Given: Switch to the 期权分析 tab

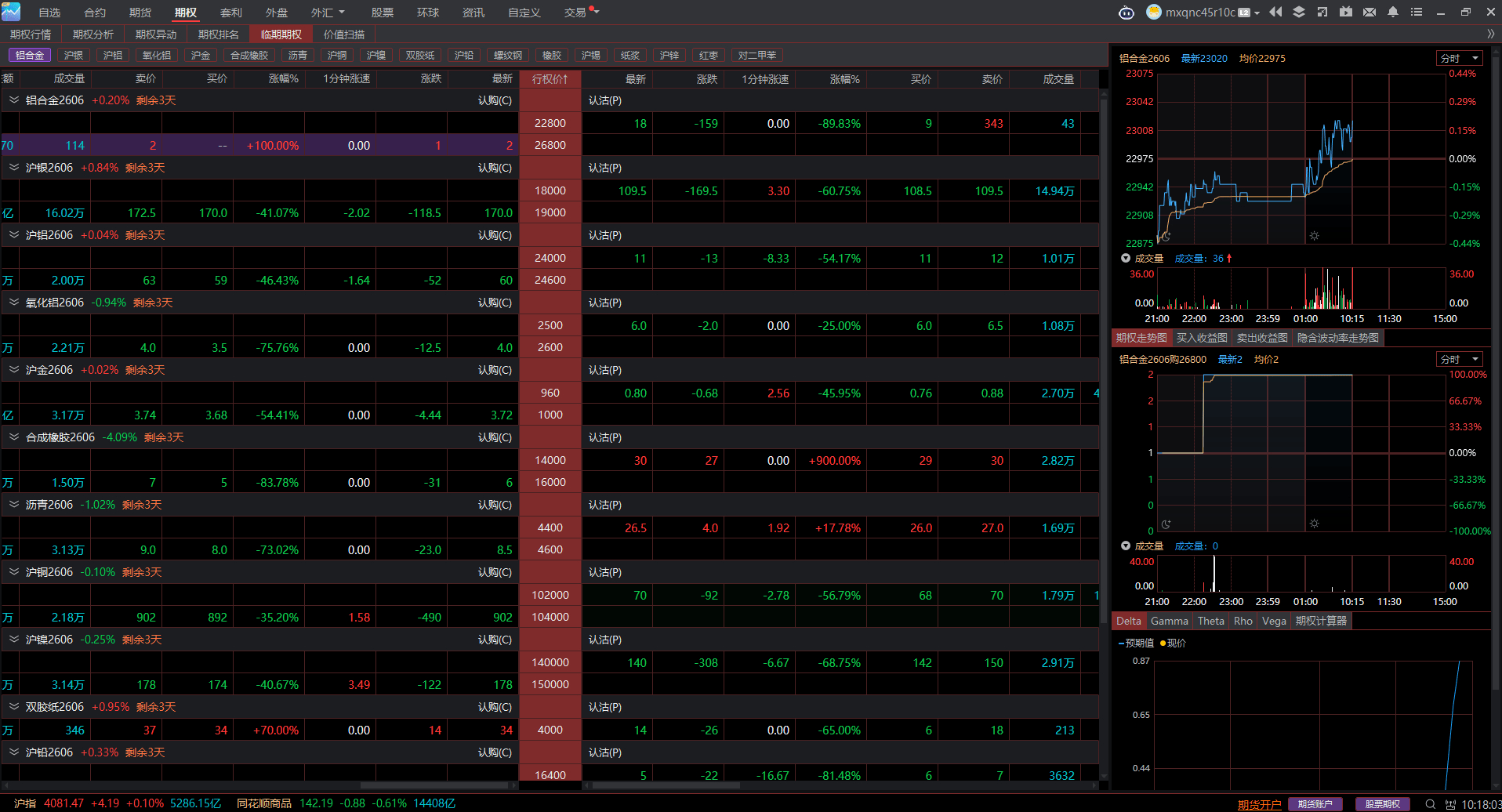Looking at the screenshot, I should pos(93,34).
